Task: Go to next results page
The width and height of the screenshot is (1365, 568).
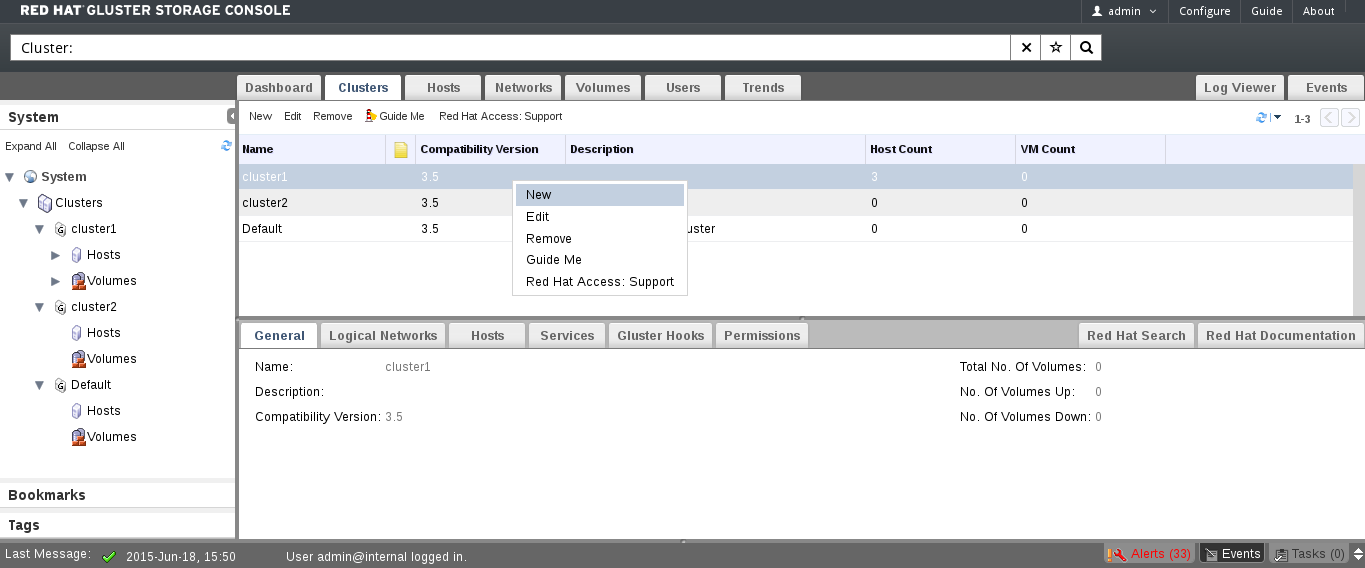Action: (x=1350, y=118)
